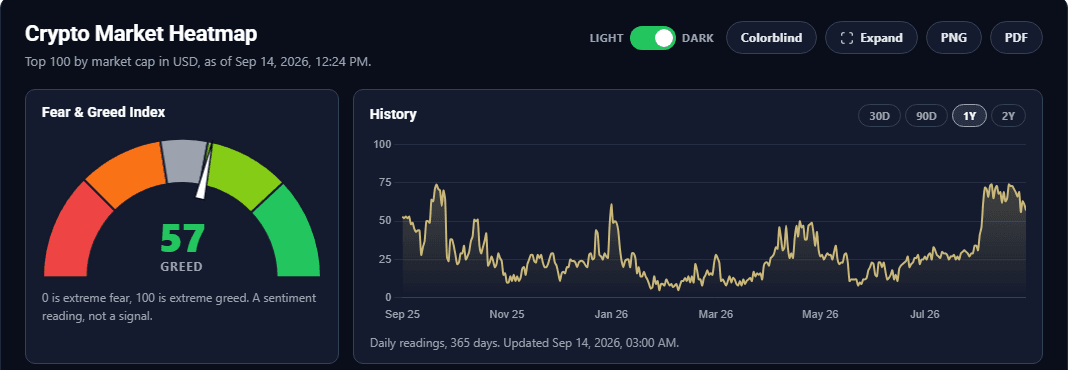Click the orange fear gauge segment
This screenshot has width=1070, height=370.
click(130, 174)
